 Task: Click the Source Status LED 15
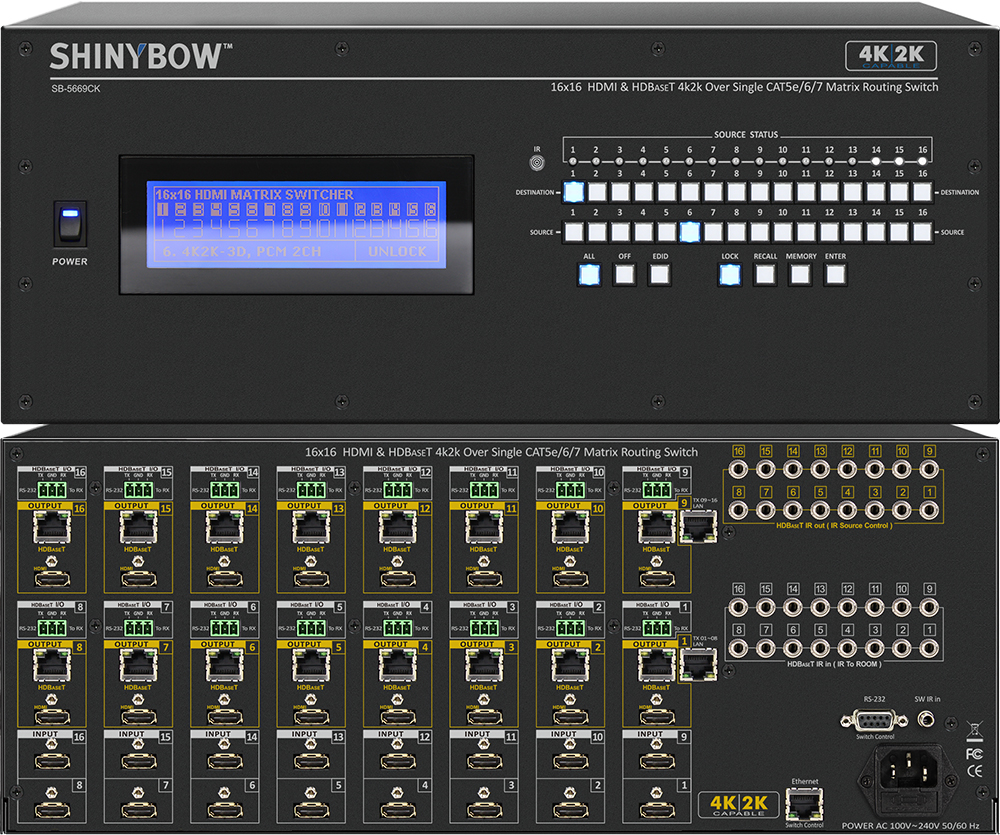899,161
